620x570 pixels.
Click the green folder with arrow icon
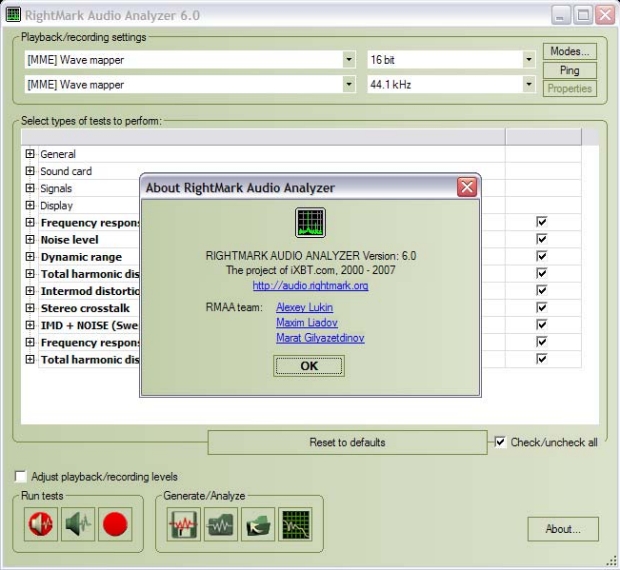tap(257, 524)
